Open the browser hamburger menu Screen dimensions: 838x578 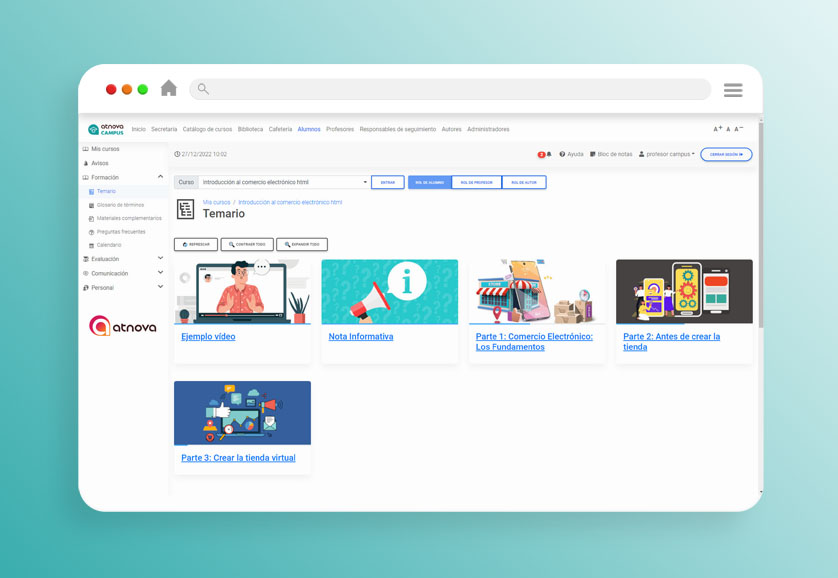(733, 90)
